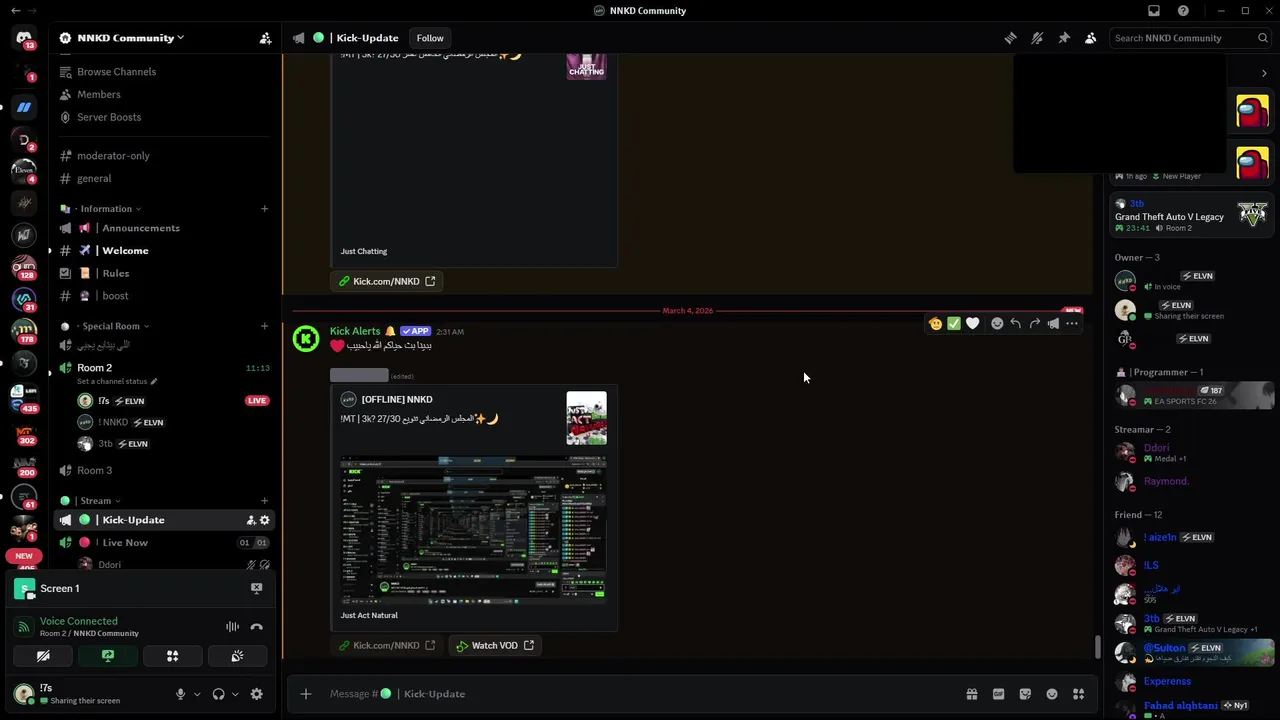Disconnect from voice with hang-up icon

pyautogui.click(x=256, y=627)
